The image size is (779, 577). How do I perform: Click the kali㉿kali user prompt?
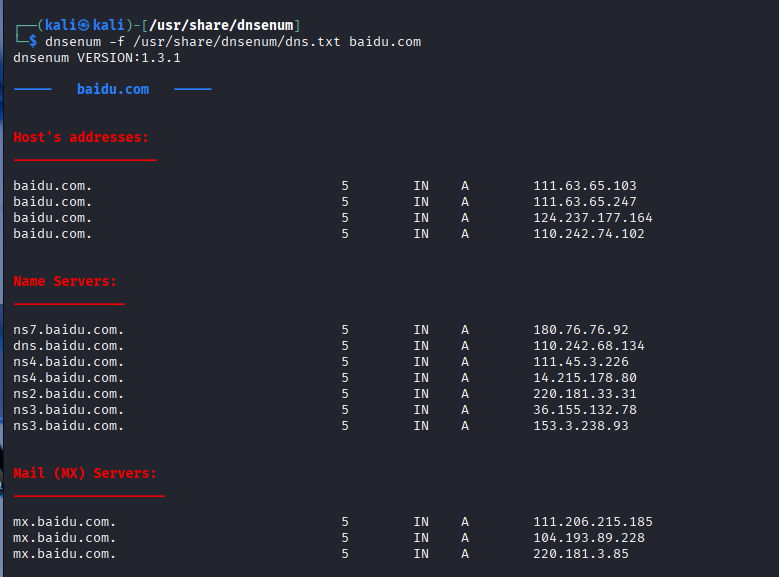tap(84, 25)
